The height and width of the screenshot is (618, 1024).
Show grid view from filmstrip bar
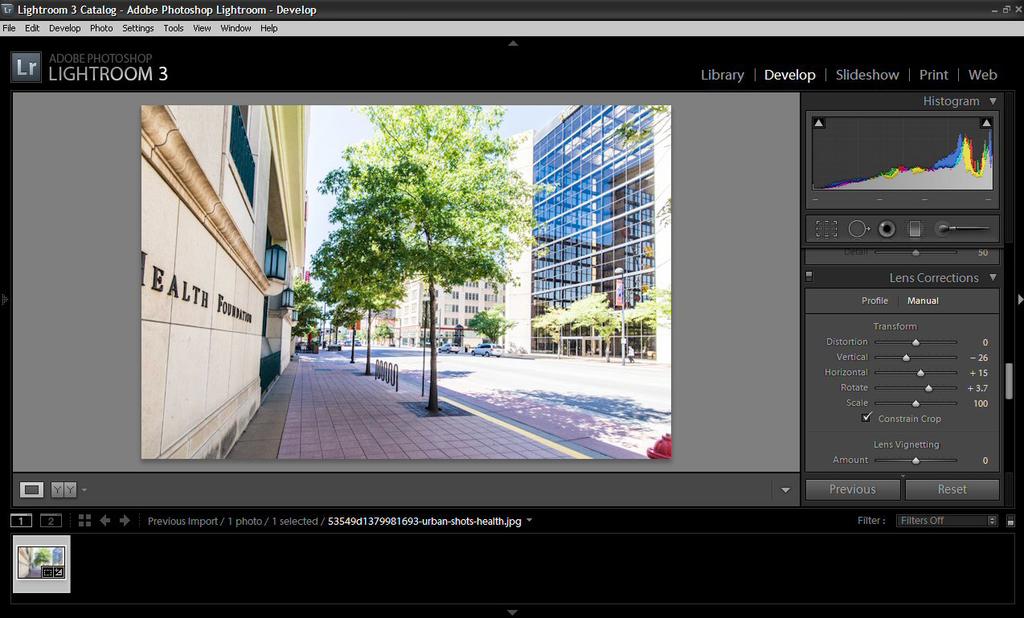(85, 520)
